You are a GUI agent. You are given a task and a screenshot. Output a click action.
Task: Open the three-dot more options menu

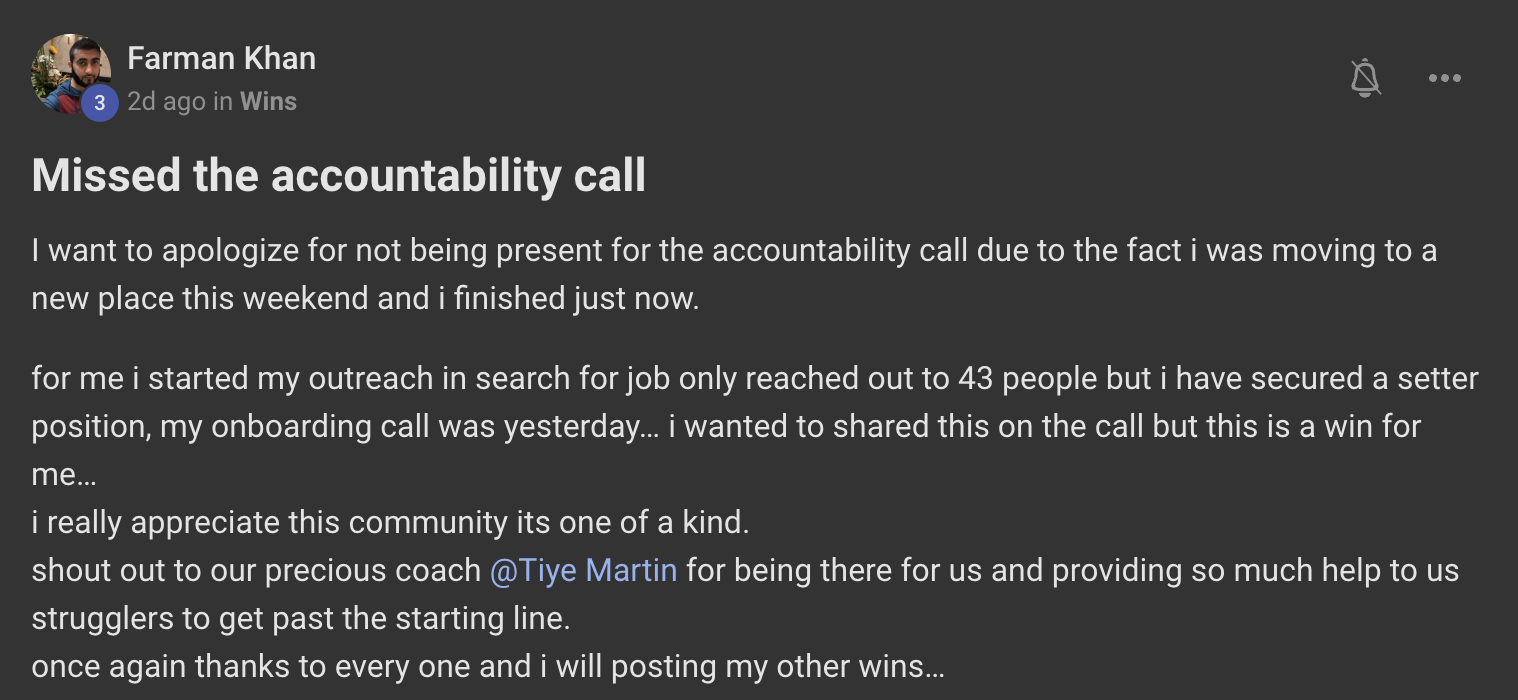[1445, 78]
